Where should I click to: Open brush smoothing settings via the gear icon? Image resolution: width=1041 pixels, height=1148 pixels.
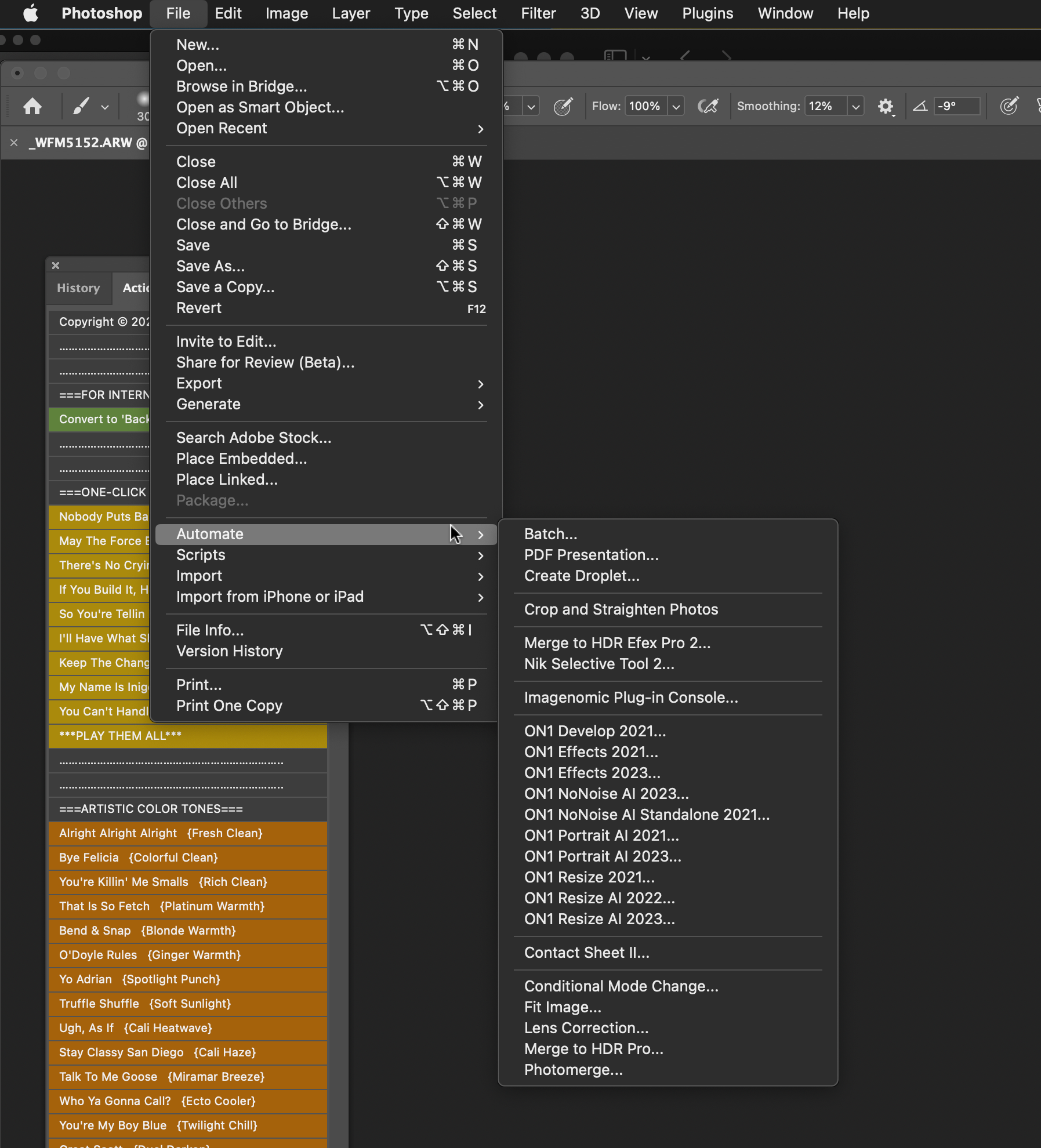click(886, 106)
